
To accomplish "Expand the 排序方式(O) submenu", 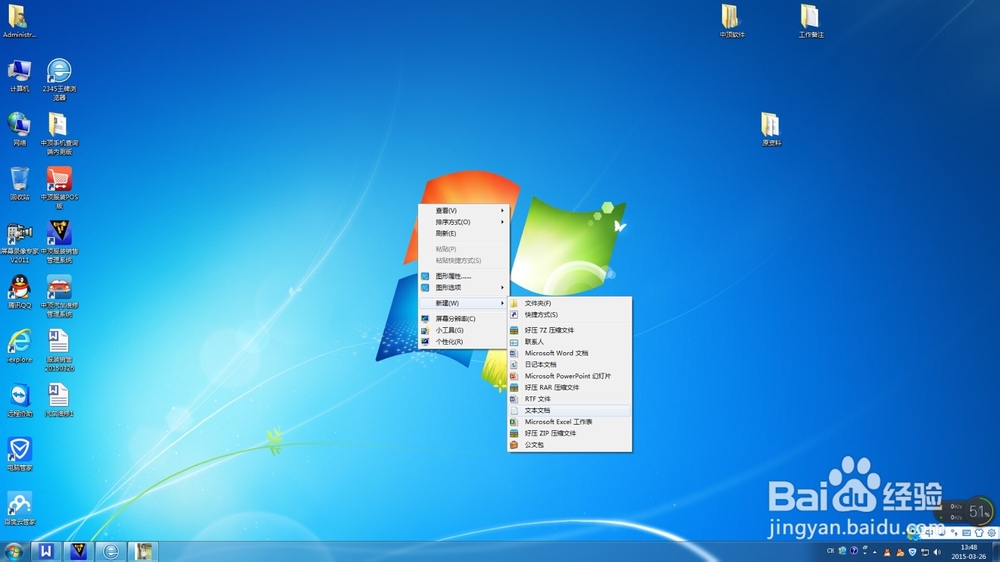I will 464,222.
